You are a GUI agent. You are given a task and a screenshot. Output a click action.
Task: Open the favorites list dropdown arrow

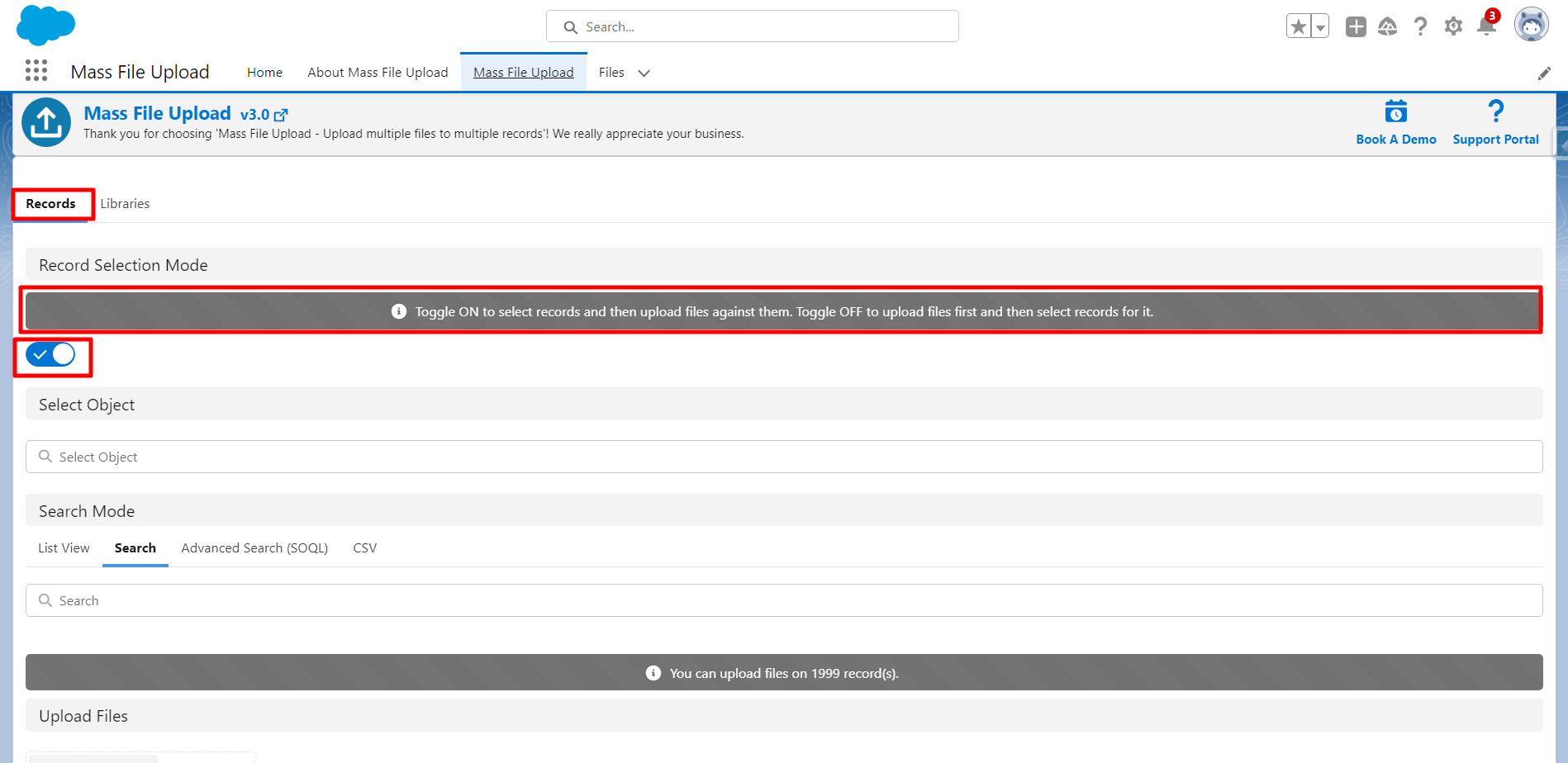tap(1320, 26)
